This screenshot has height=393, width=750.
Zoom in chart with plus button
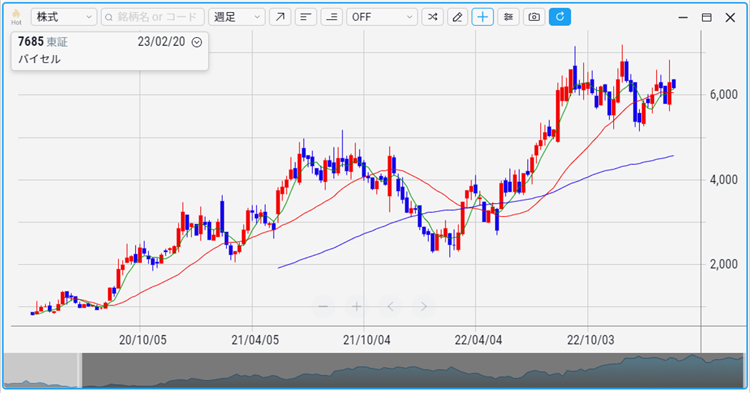pos(356,306)
